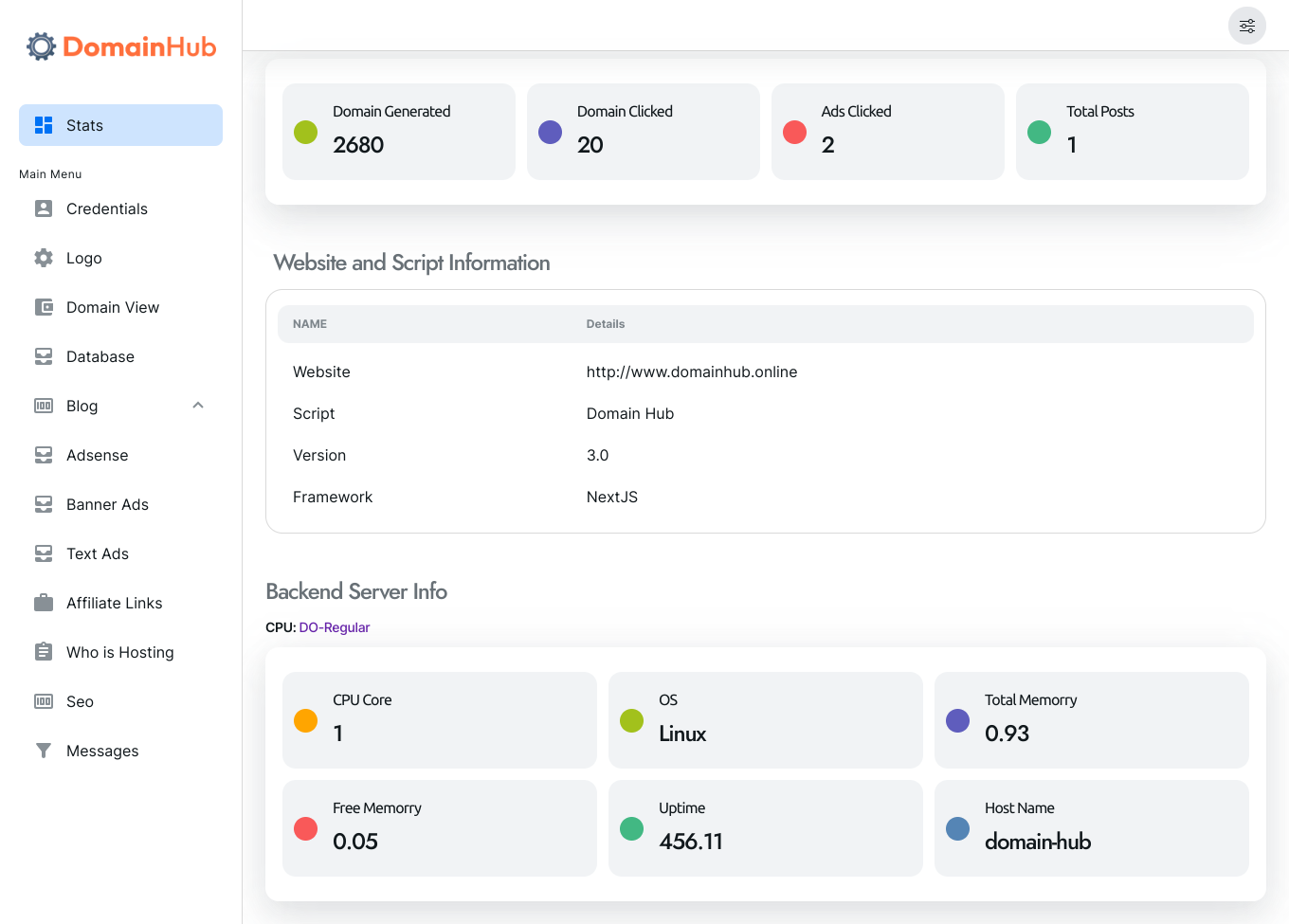Open Affiliate Links via the briefcase icon
This screenshot has height=924, width=1289.
[44, 603]
